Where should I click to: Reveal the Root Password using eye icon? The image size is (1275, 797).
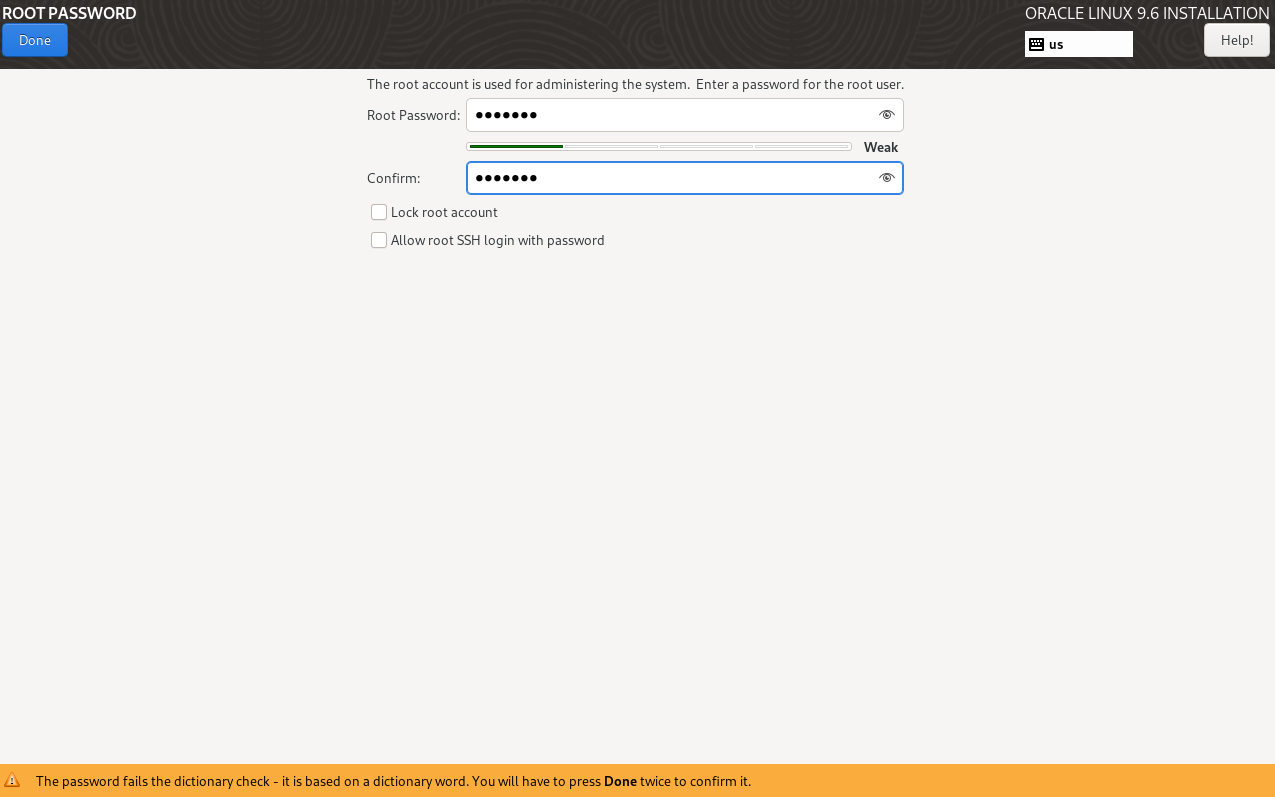pos(885,115)
